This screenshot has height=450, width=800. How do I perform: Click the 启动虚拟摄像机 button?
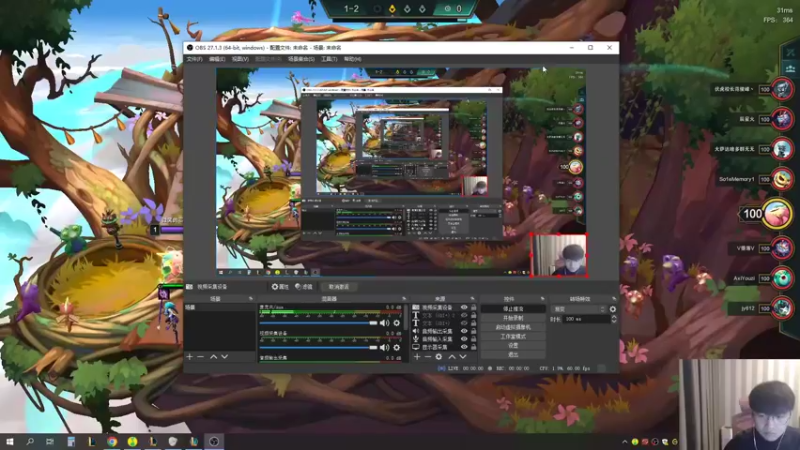pyautogui.click(x=513, y=327)
